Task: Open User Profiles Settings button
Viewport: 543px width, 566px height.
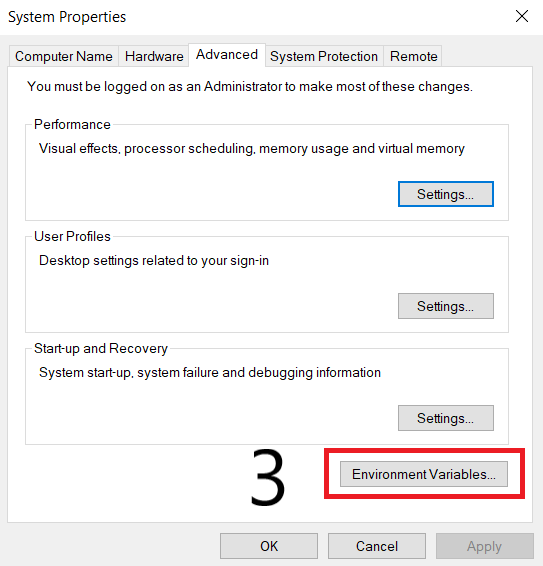Action: (x=446, y=306)
